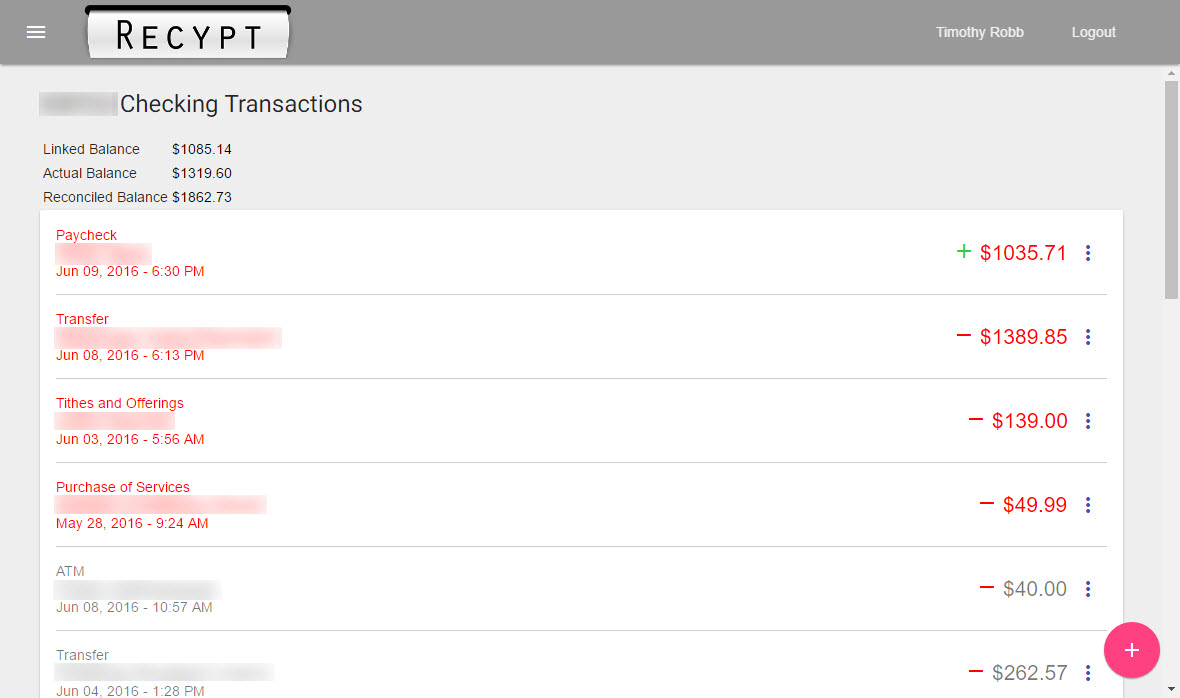Select the Tithes and Offerings entry
The image size is (1180, 698).
pyautogui.click(x=581, y=421)
